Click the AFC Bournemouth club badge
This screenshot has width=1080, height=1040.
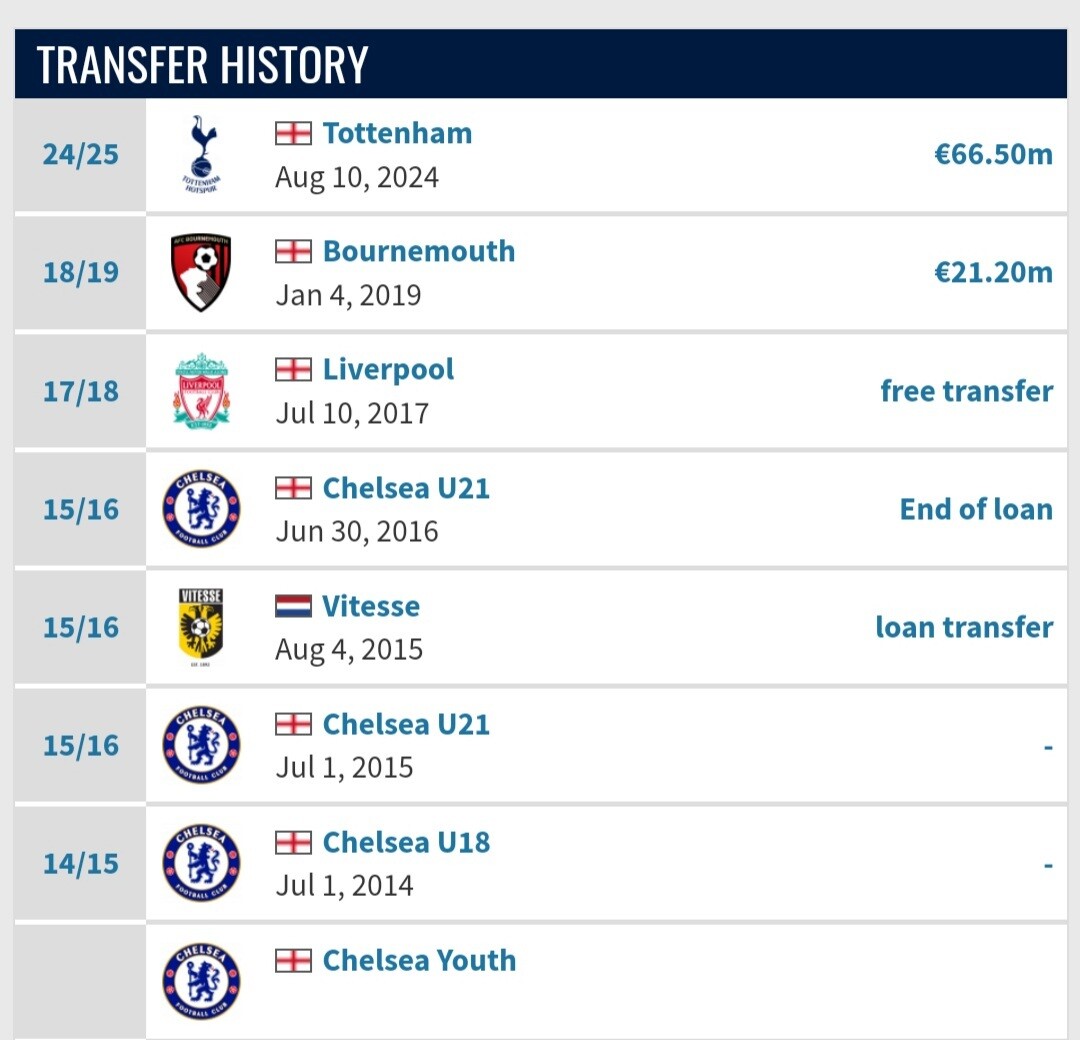(x=201, y=273)
